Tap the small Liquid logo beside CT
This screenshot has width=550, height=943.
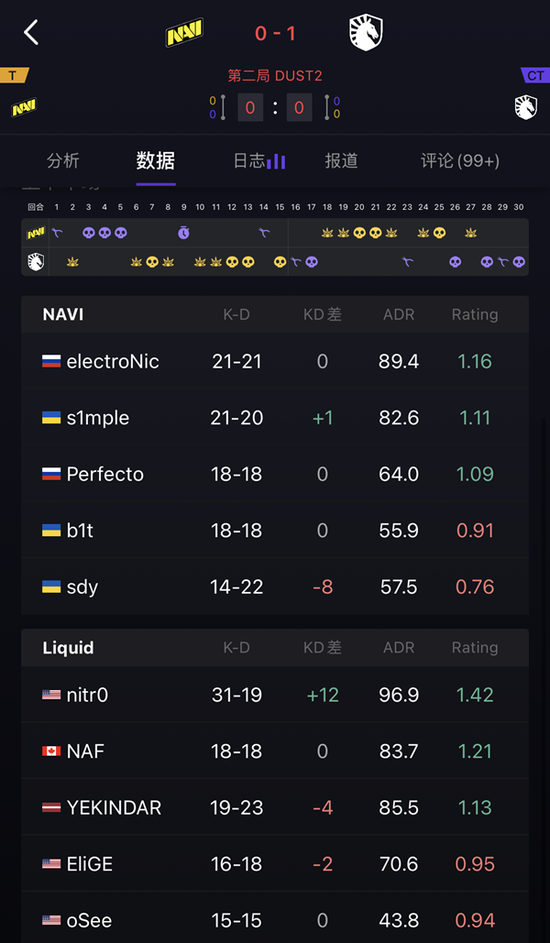[526, 108]
